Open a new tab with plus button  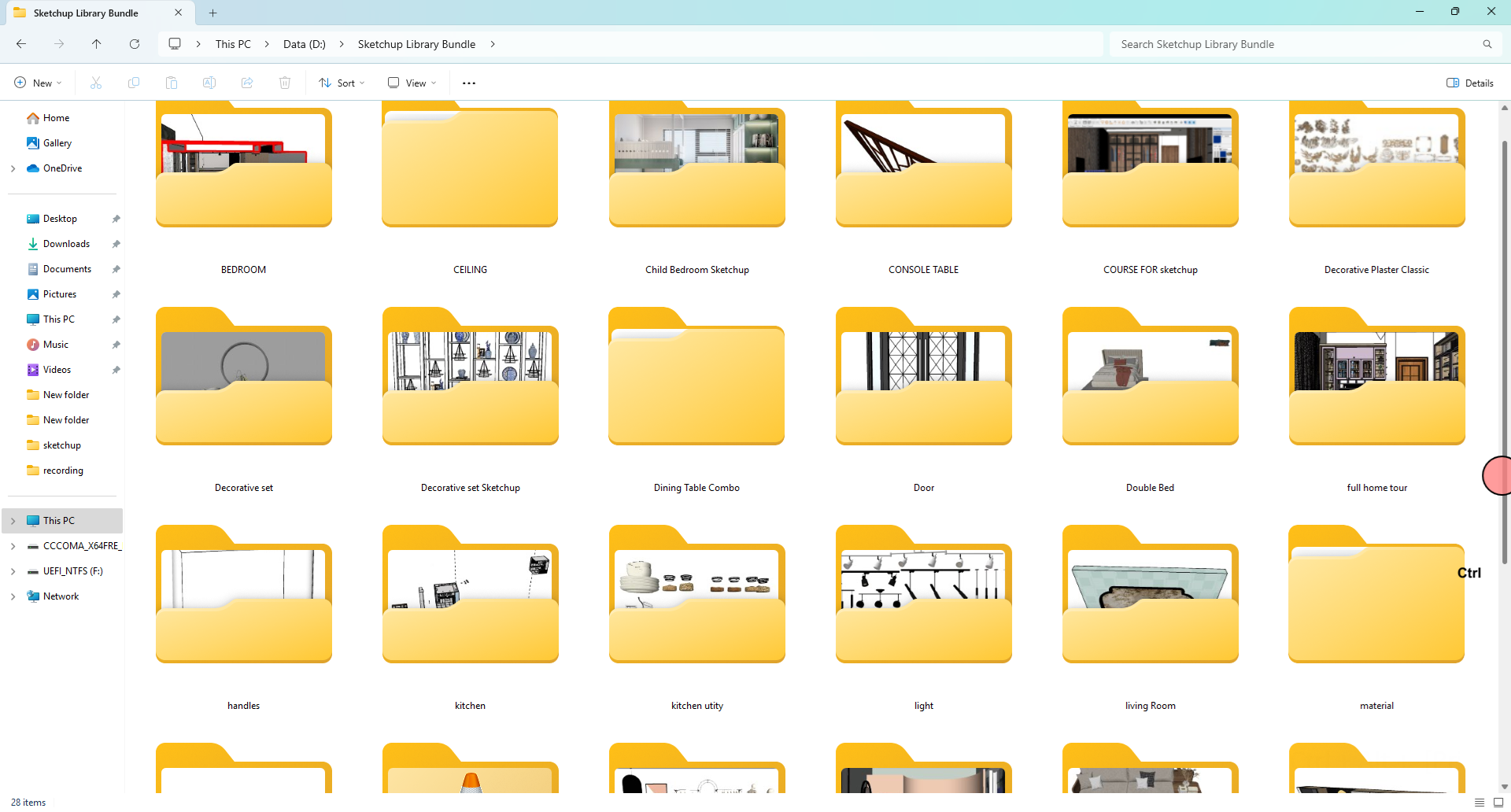coord(212,13)
